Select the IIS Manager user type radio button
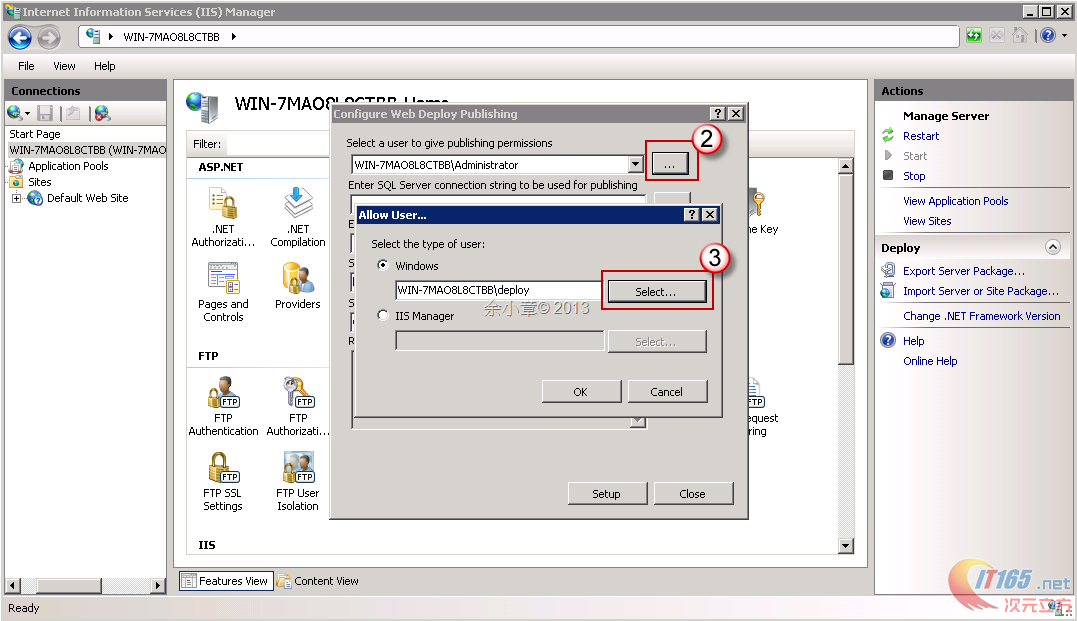Screen dimensions: 1077x621 click(x=383, y=315)
